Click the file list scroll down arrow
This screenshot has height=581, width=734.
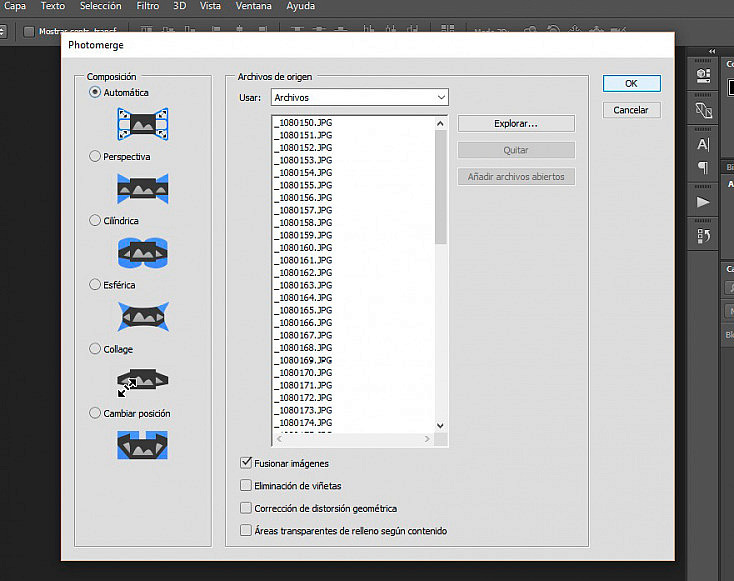pyautogui.click(x=440, y=426)
